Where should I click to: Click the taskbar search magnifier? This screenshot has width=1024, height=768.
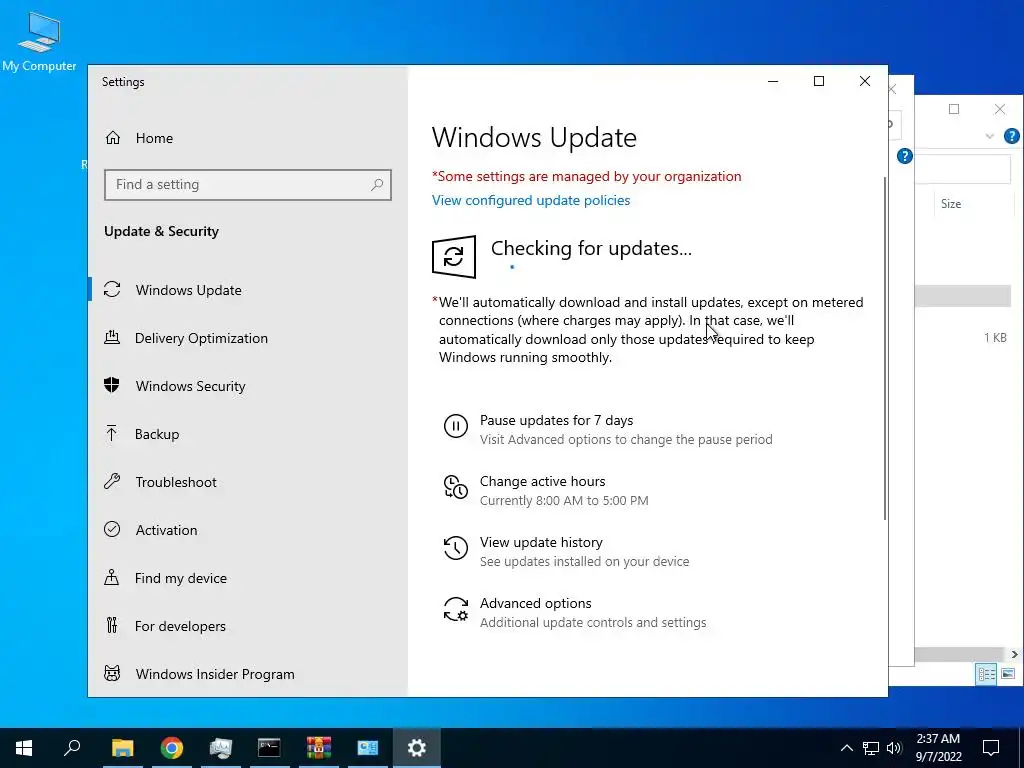click(x=72, y=748)
